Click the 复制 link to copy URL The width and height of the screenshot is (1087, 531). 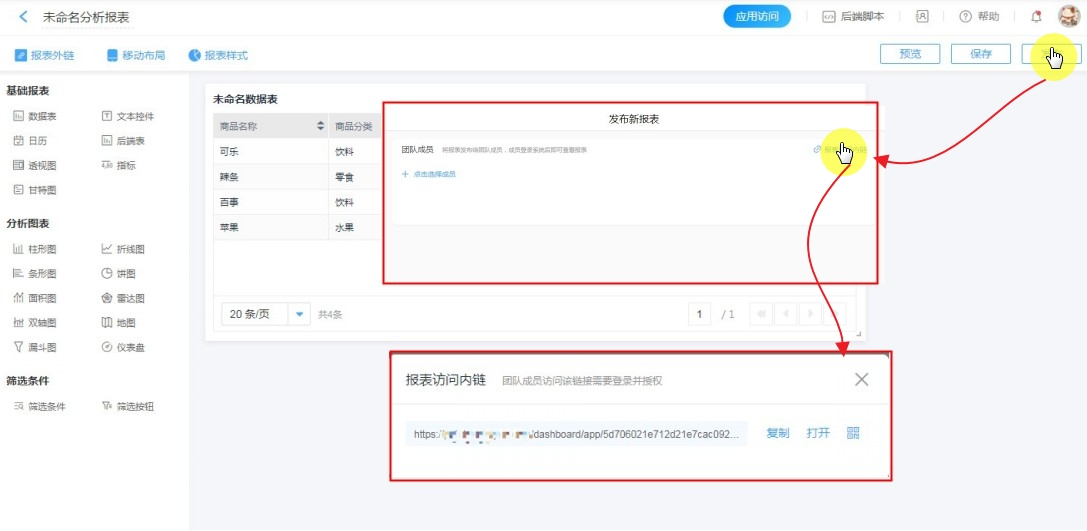(777, 433)
